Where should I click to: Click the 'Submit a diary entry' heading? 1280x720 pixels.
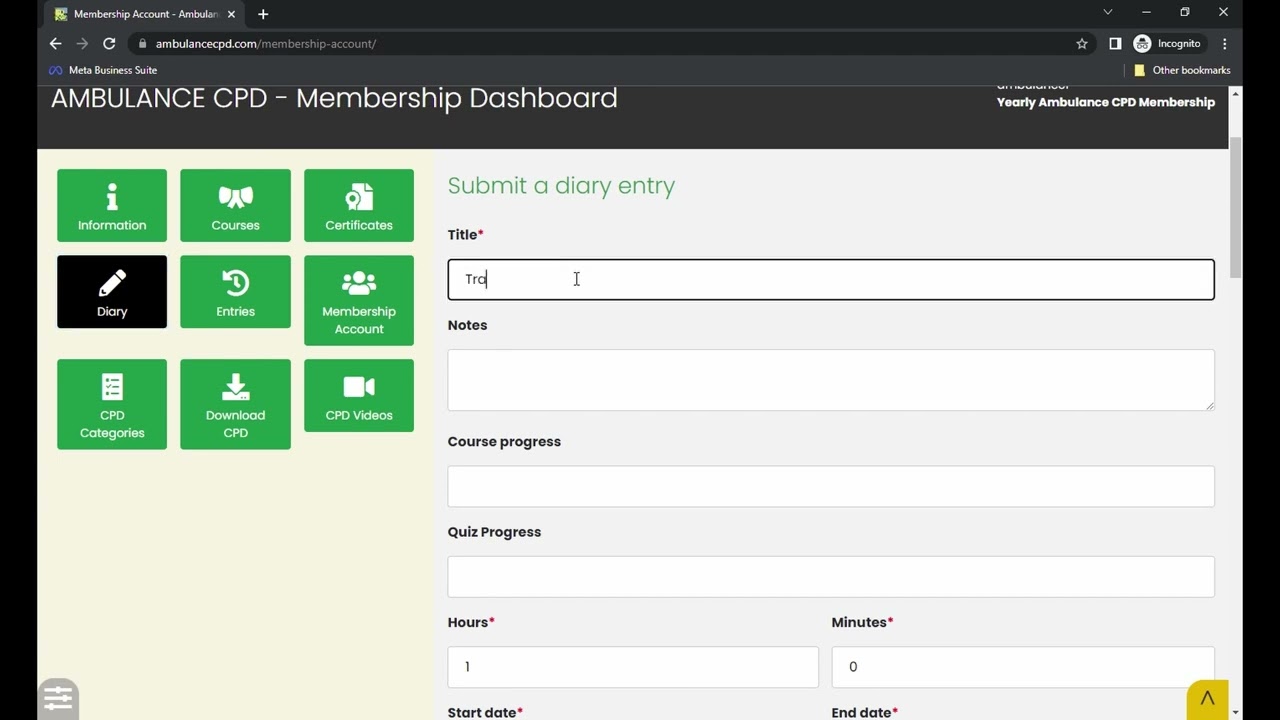pos(561,186)
